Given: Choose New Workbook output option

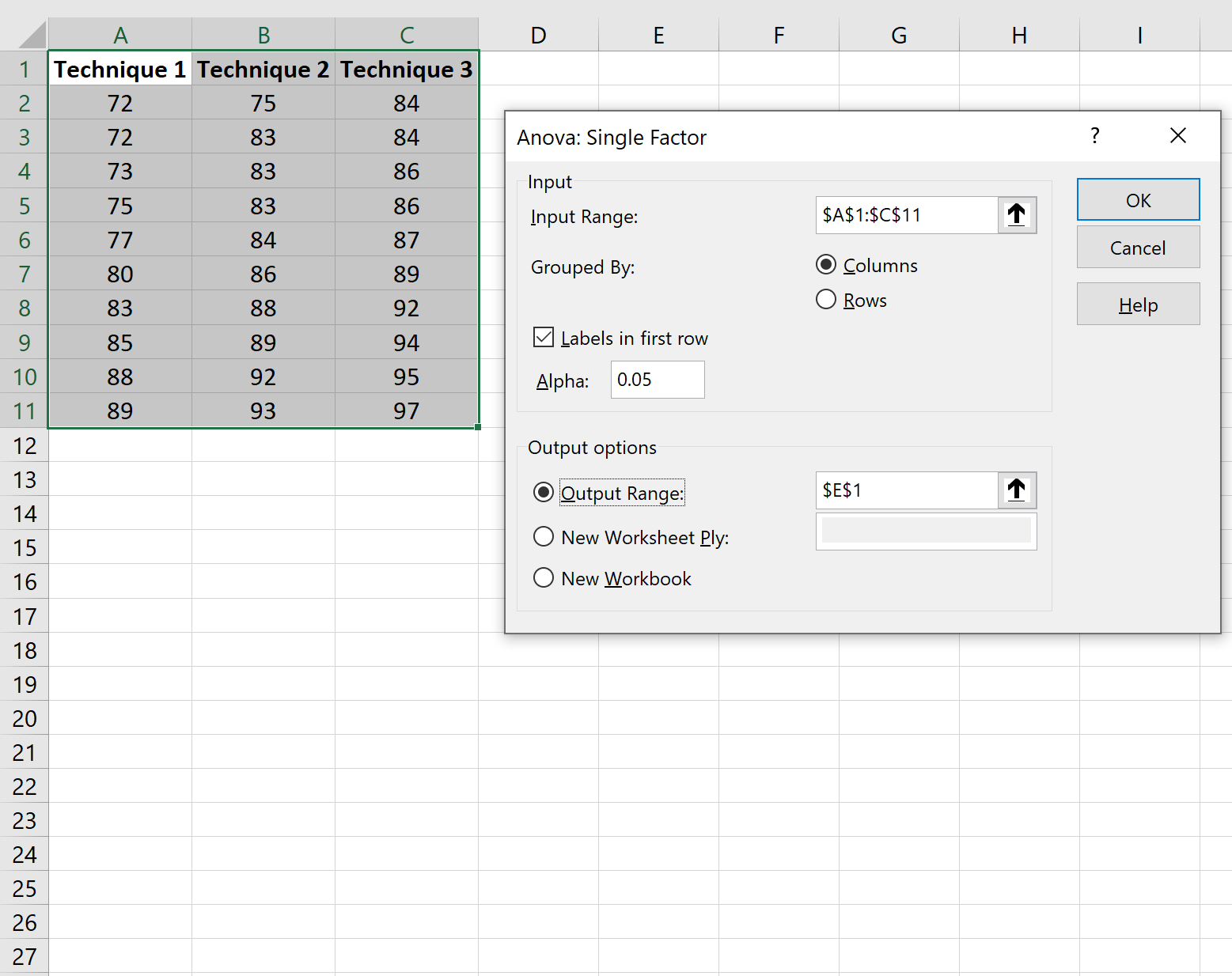Looking at the screenshot, I should pyautogui.click(x=544, y=578).
